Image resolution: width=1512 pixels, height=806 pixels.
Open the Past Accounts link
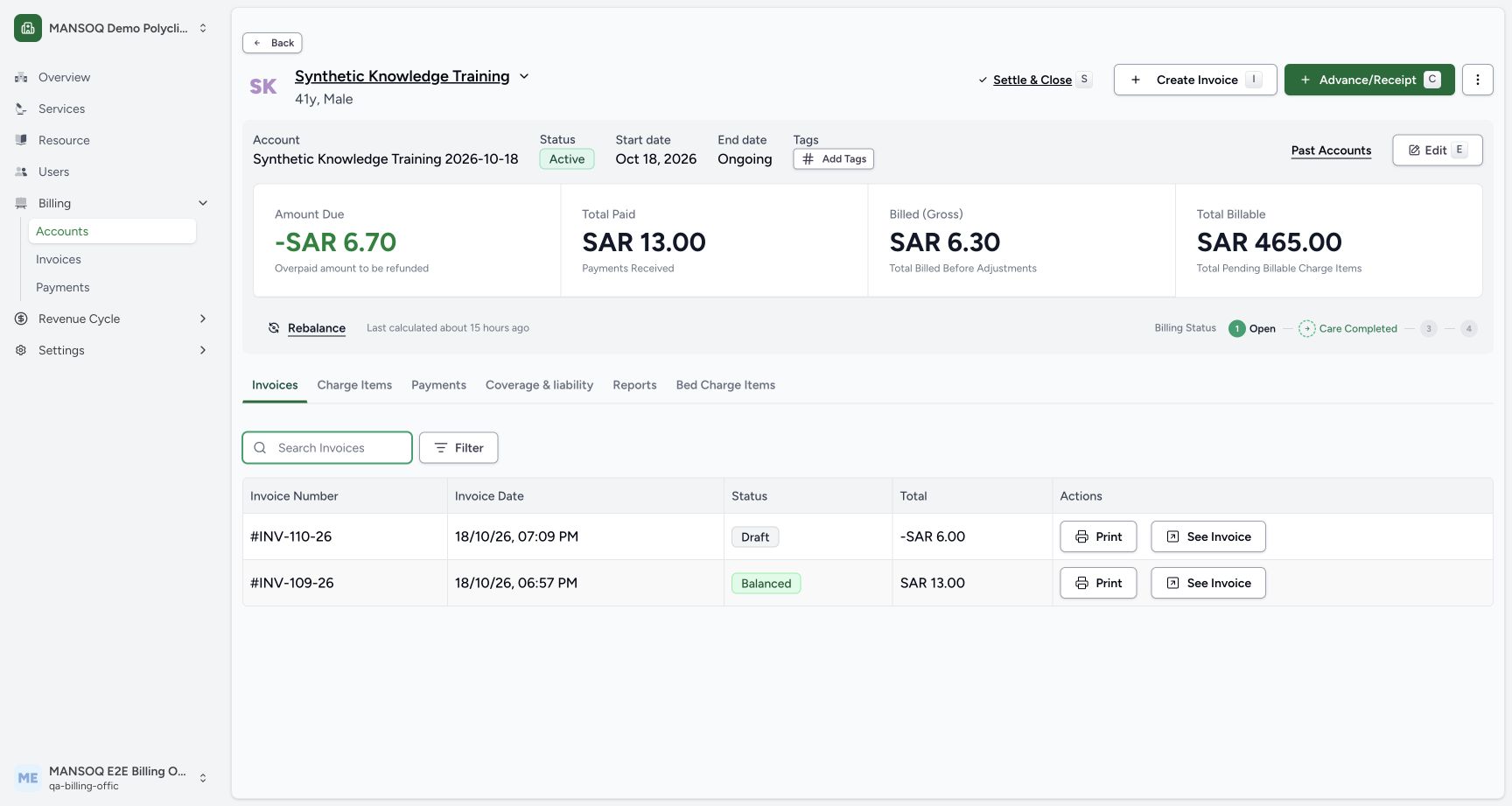(1331, 151)
